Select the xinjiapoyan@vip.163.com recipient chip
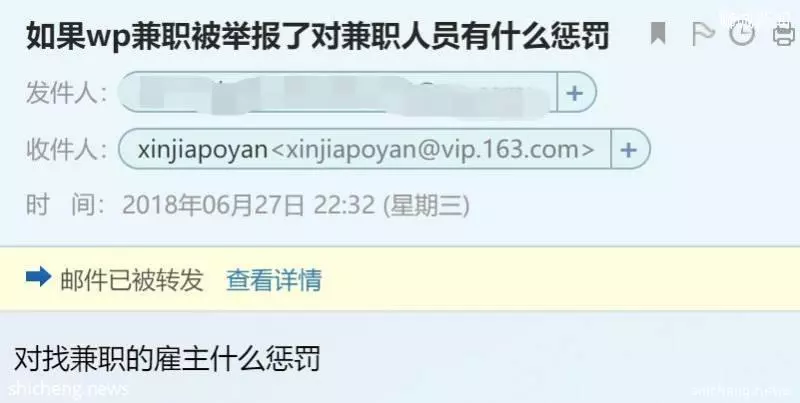Image resolution: width=800 pixels, height=403 pixels. point(365,149)
